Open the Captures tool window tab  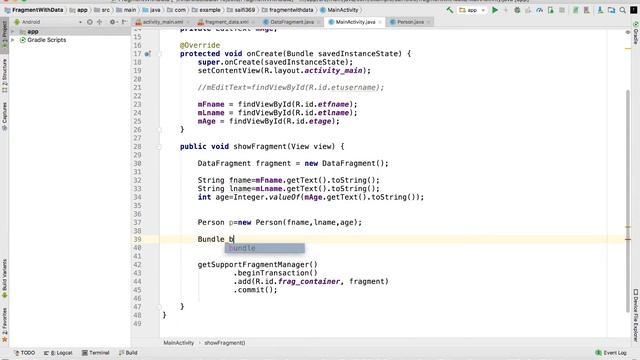point(4,116)
